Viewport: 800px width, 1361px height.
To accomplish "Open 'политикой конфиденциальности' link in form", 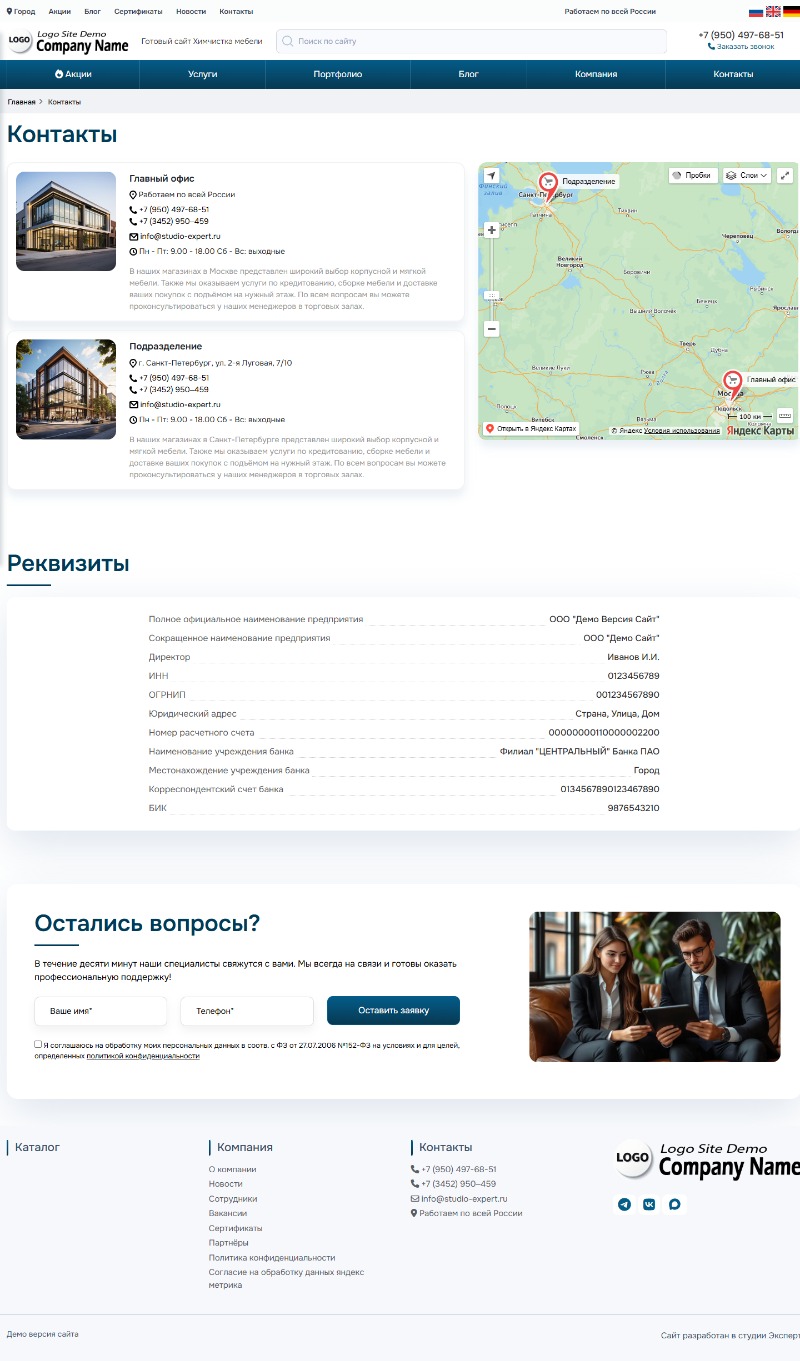I will pos(143,1056).
